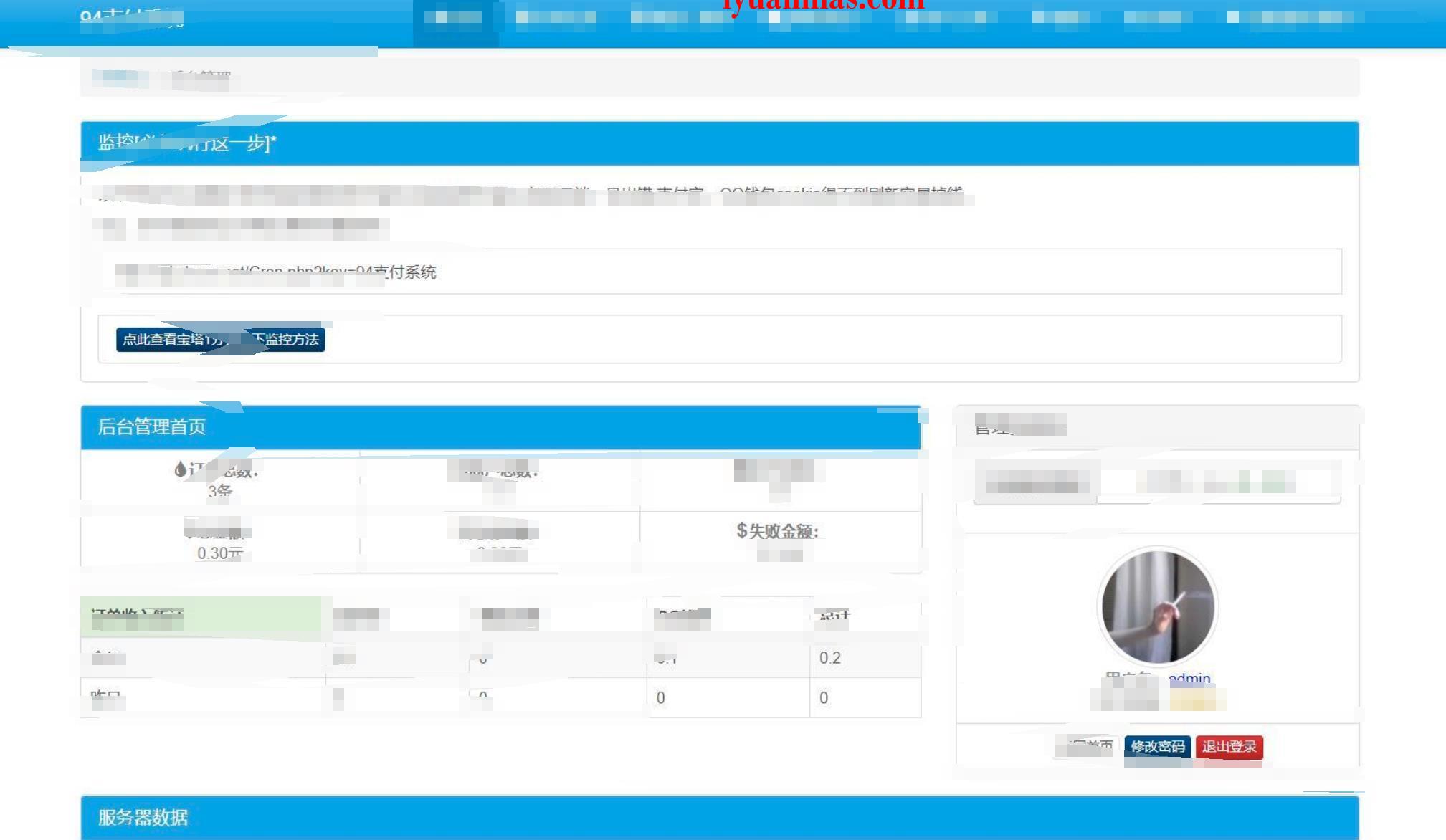Click the dollar icon beside 失败金额
This screenshot has width=1446, height=840.
click(741, 530)
